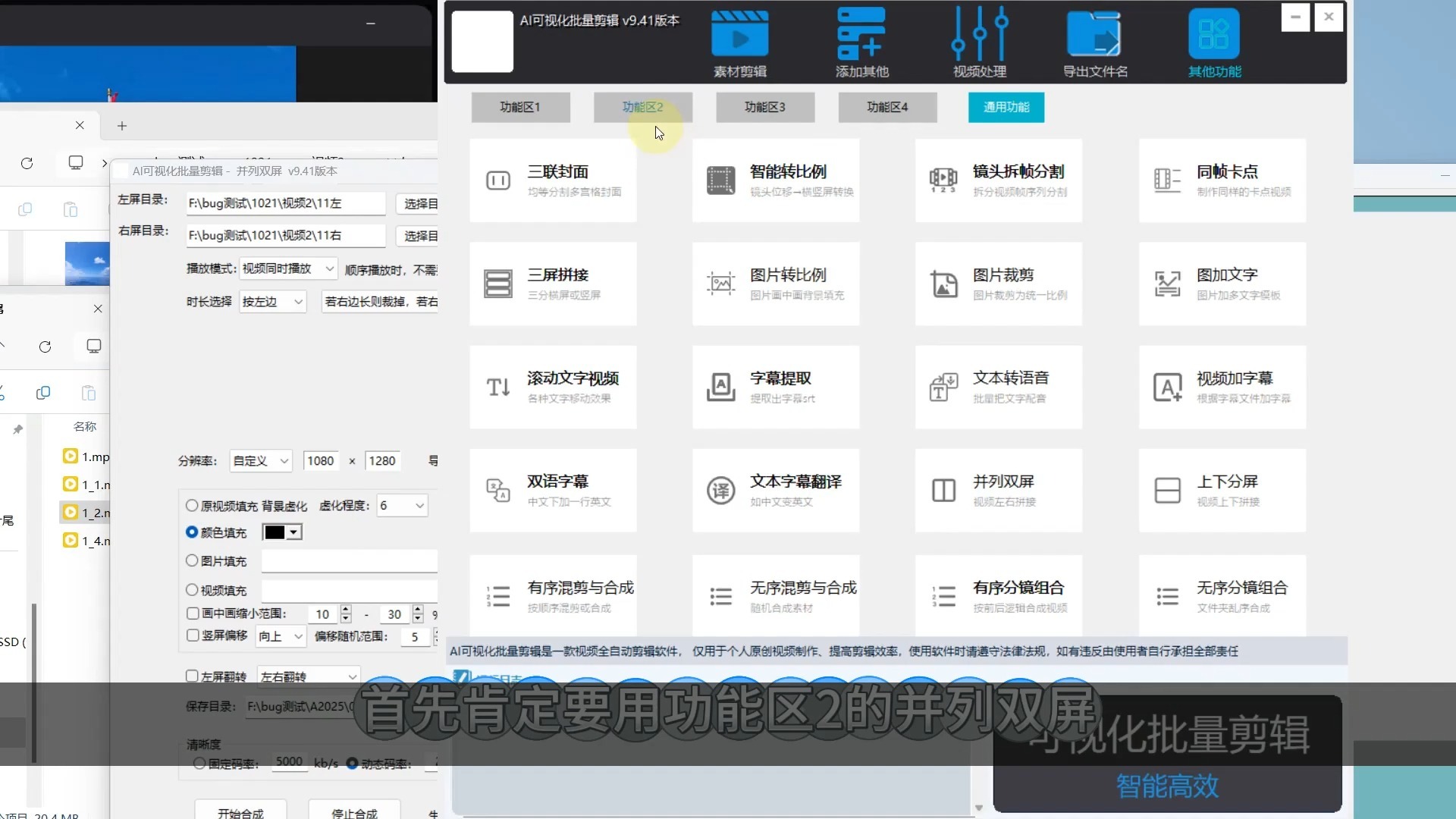This screenshot has height=819, width=1456.
Task: Click 选择目 button for 右屏目录
Action: coord(417,236)
